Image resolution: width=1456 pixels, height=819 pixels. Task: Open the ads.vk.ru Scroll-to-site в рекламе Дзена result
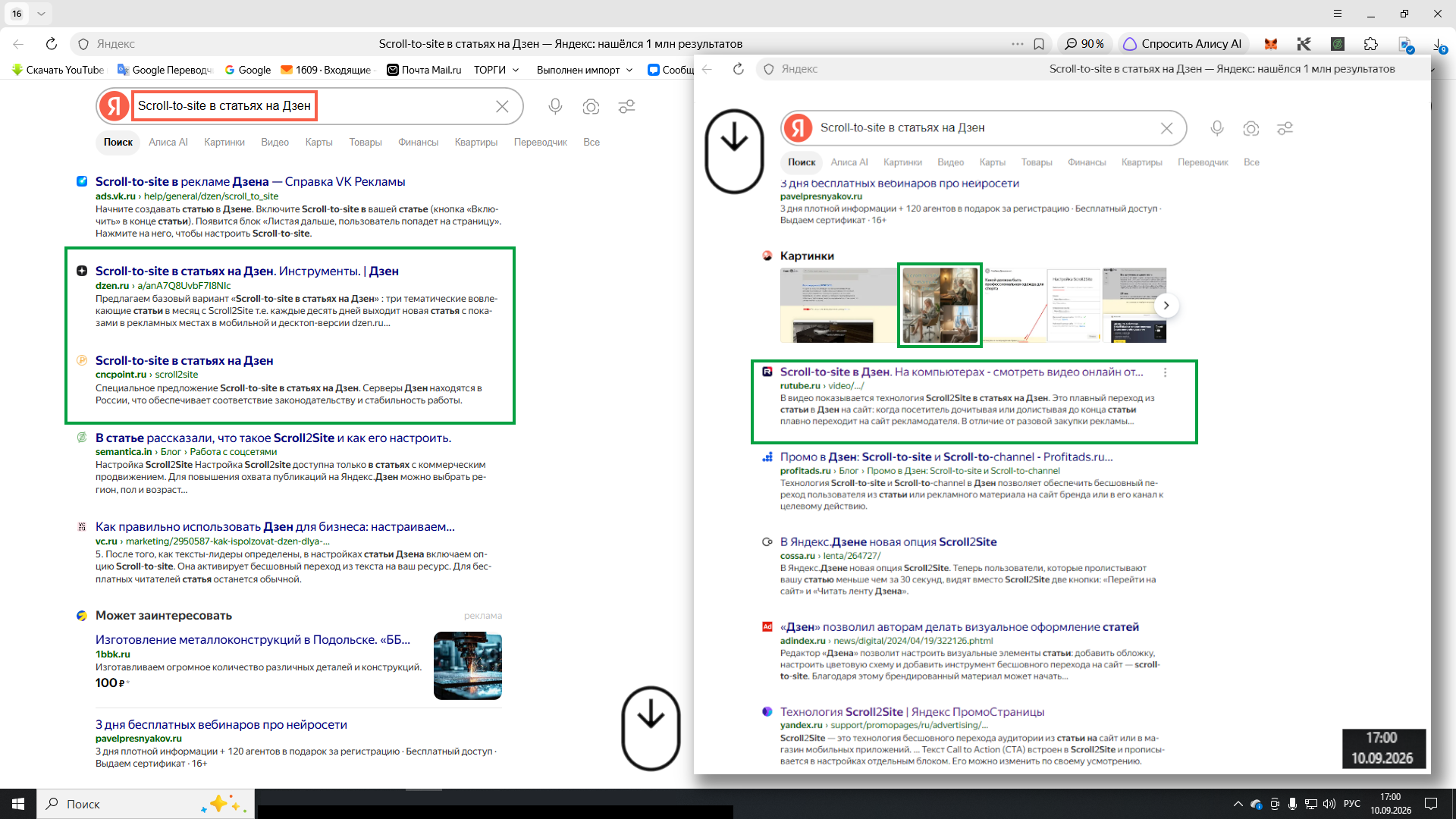(x=250, y=182)
